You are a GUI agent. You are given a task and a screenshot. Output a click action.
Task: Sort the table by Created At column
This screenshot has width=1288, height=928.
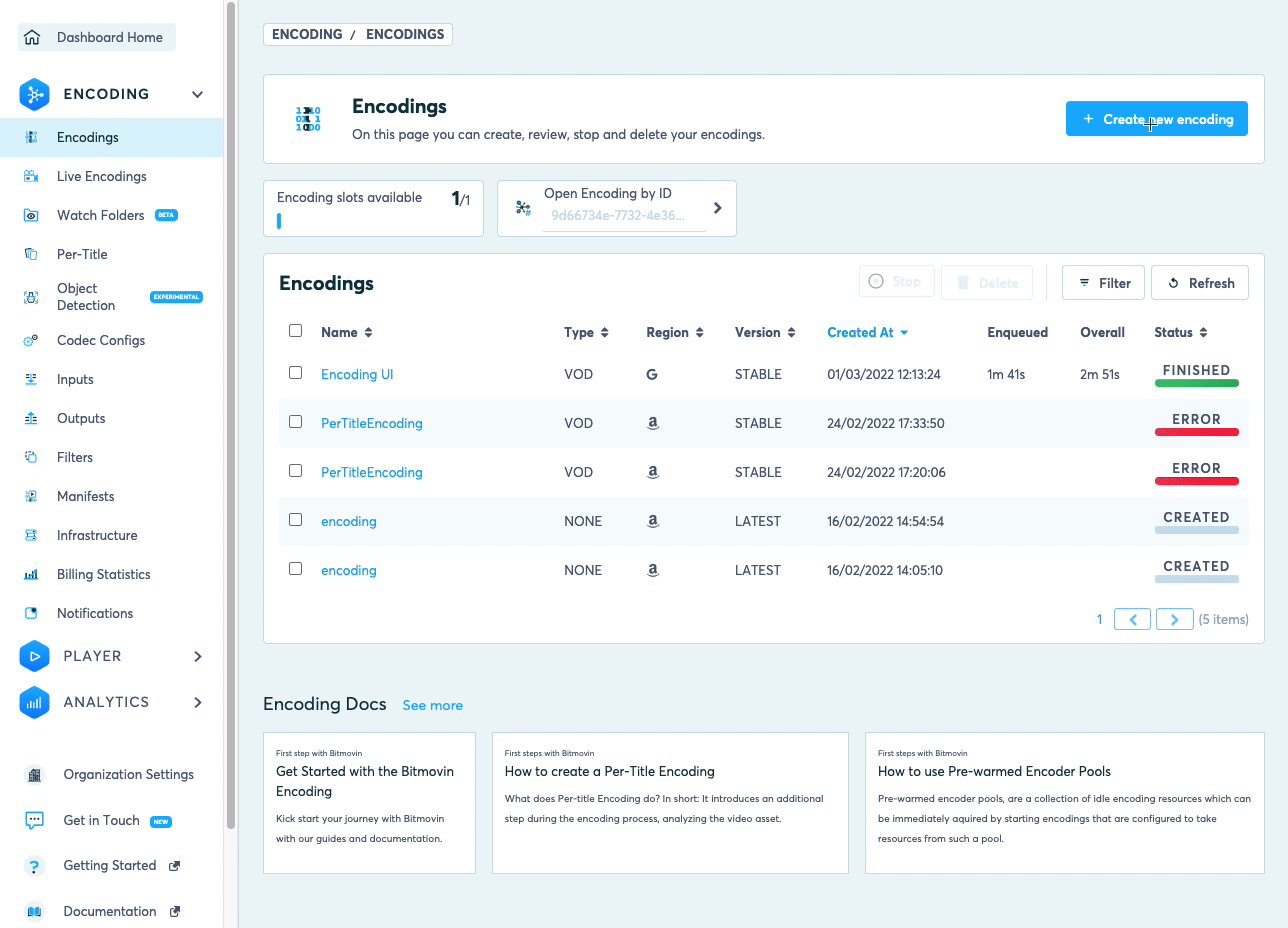coord(867,332)
